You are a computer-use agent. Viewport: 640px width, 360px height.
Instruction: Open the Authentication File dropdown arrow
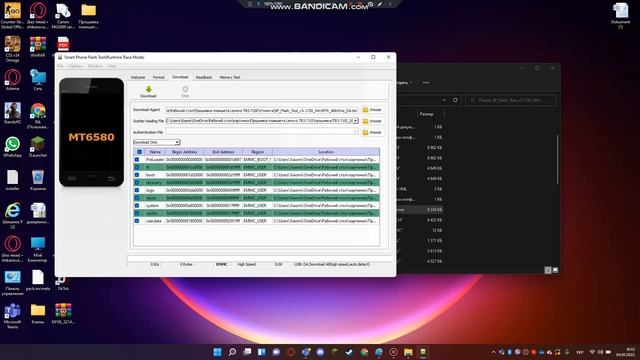point(356,132)
